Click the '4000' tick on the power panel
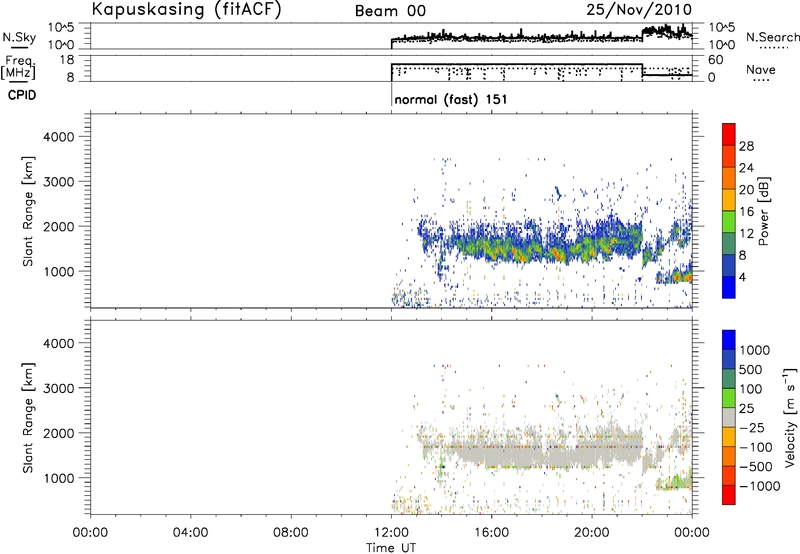 coord(59,137)
